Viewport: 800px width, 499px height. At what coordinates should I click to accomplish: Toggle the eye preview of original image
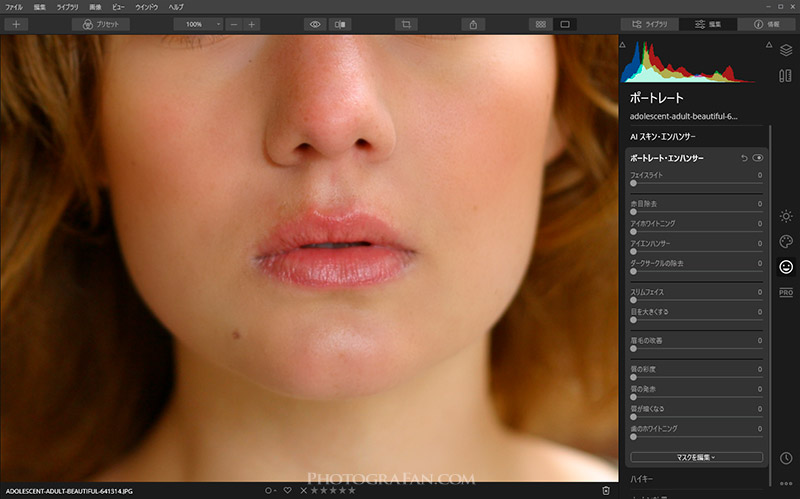(x=315, y=24)
